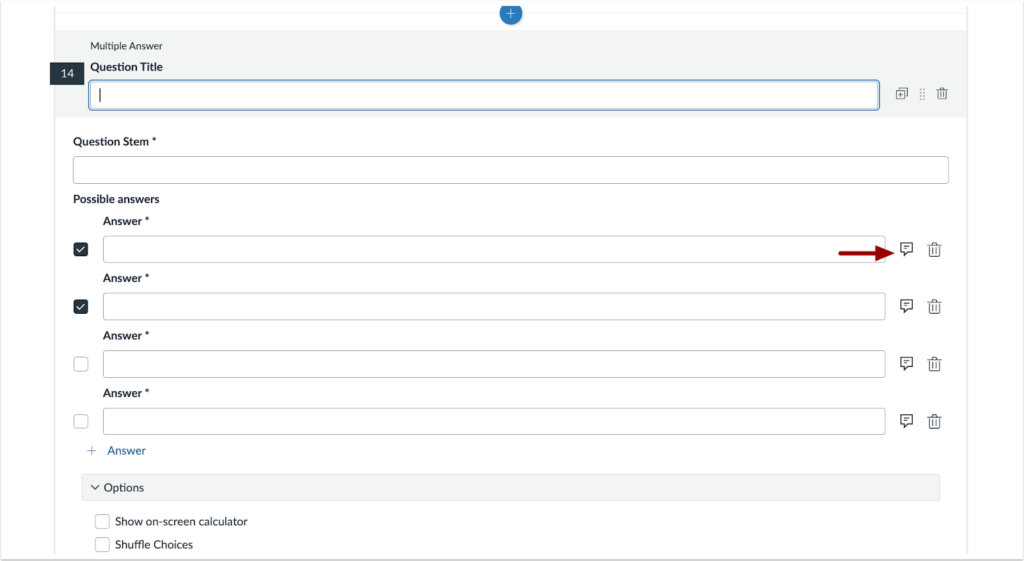This screenshot has height=561, width=1024.
Task: Open feedback for the fourth answer
Action: [906, 421]
